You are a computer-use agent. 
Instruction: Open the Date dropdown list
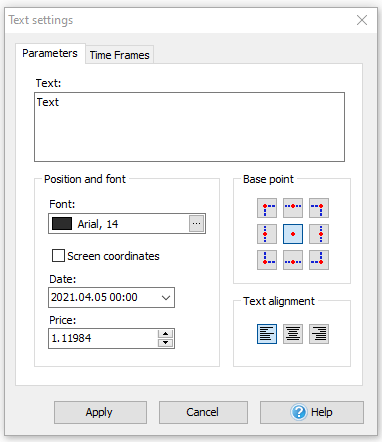tap(166, 297)
